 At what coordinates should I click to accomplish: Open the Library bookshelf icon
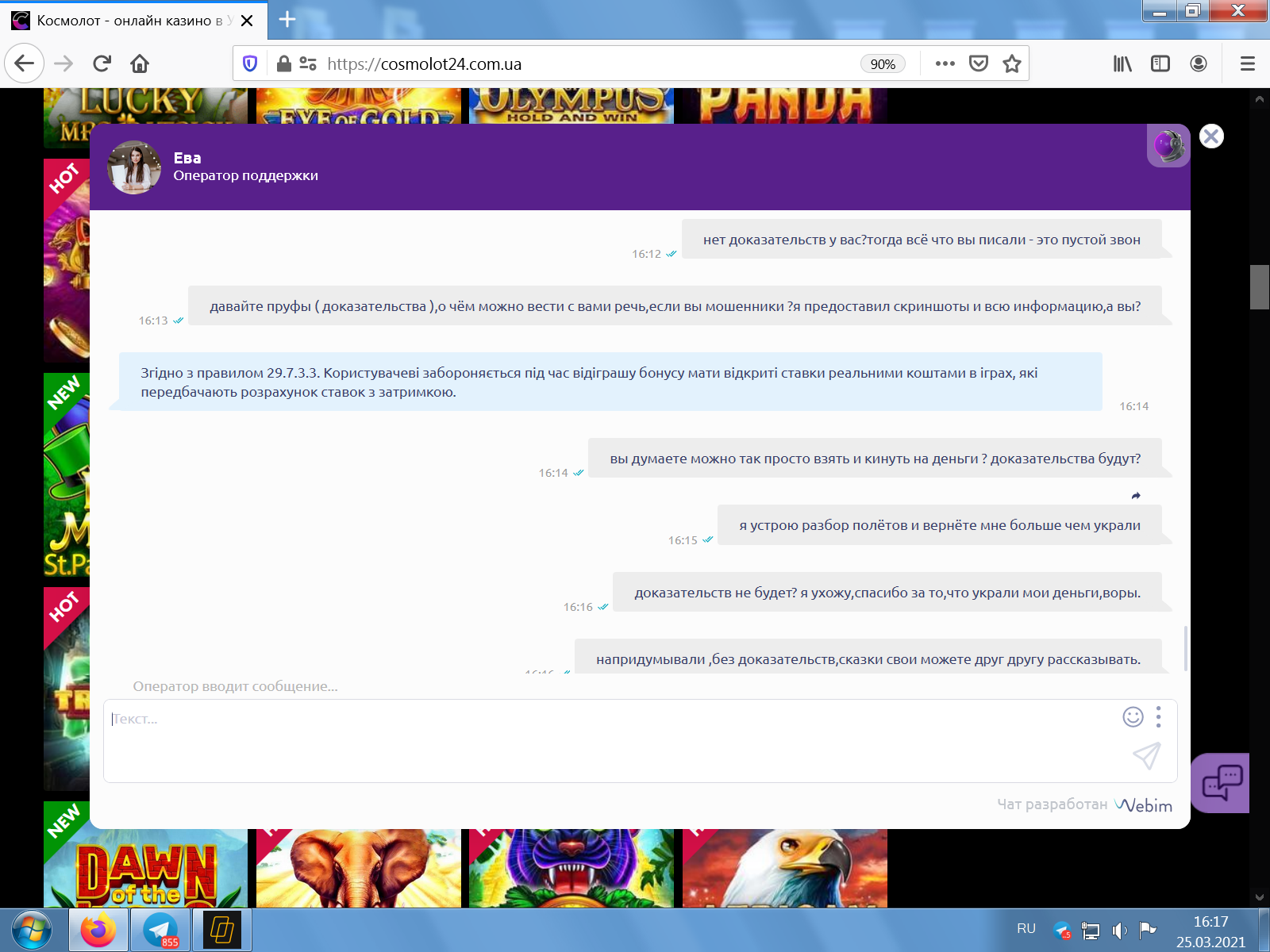(x=1122, y=63)
